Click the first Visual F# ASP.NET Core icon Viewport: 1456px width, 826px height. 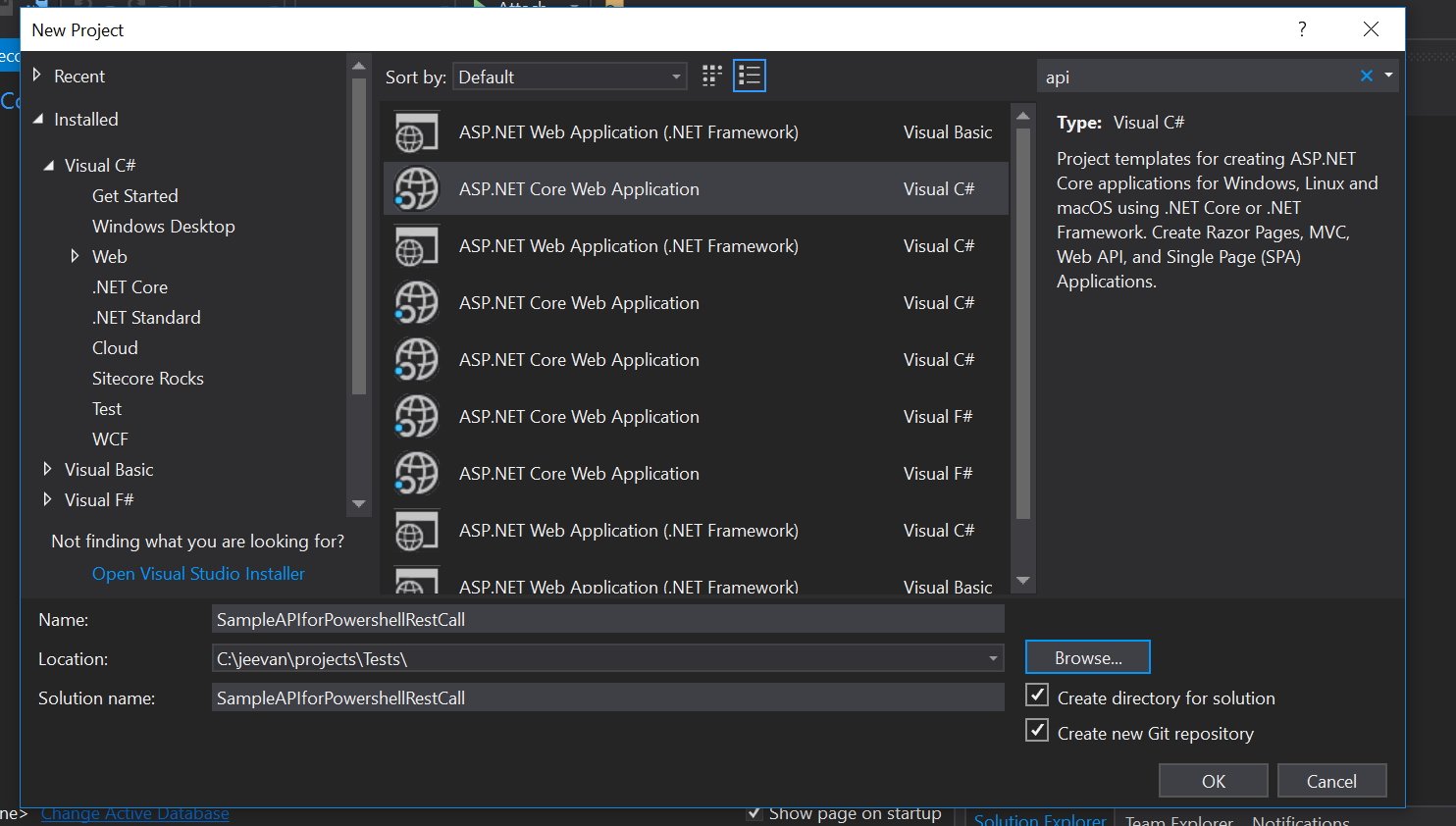[x=416, y=417]
